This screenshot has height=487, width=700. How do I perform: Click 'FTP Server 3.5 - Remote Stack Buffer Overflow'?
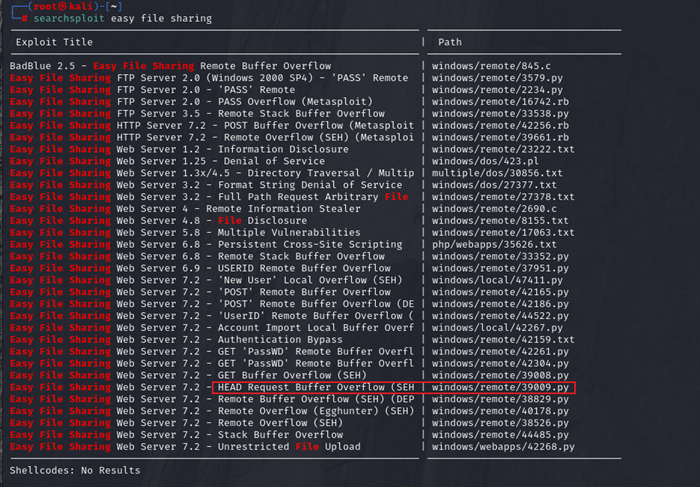251,114
